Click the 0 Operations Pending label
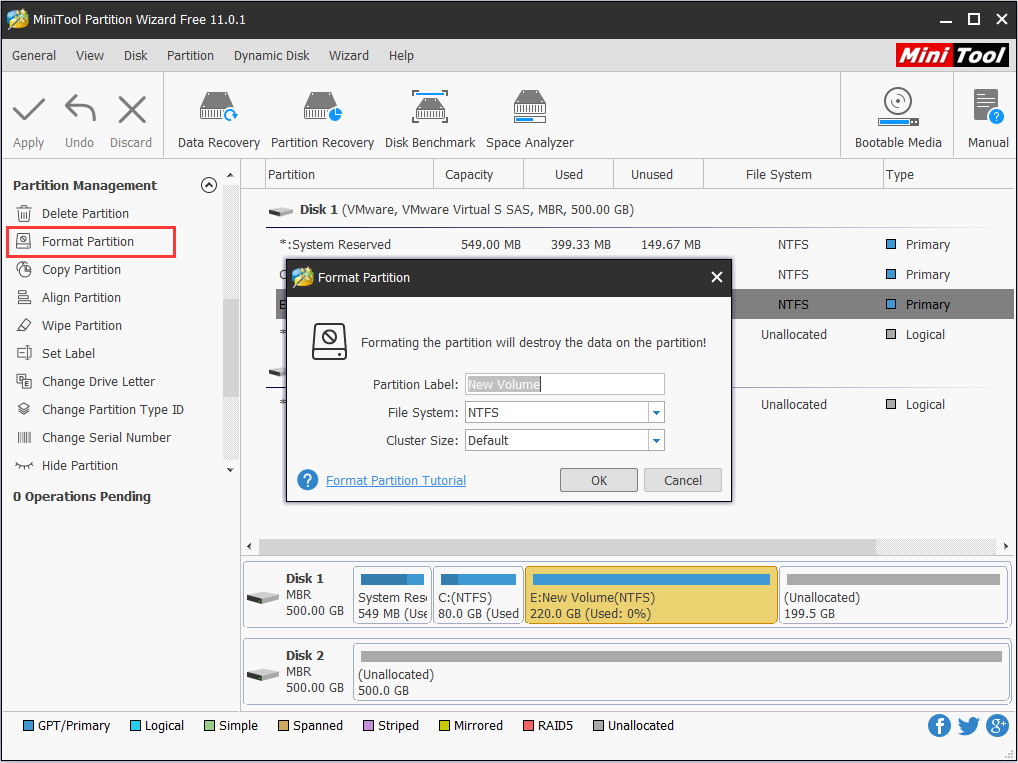1018x763 pixels. click(x=82, y=497)
